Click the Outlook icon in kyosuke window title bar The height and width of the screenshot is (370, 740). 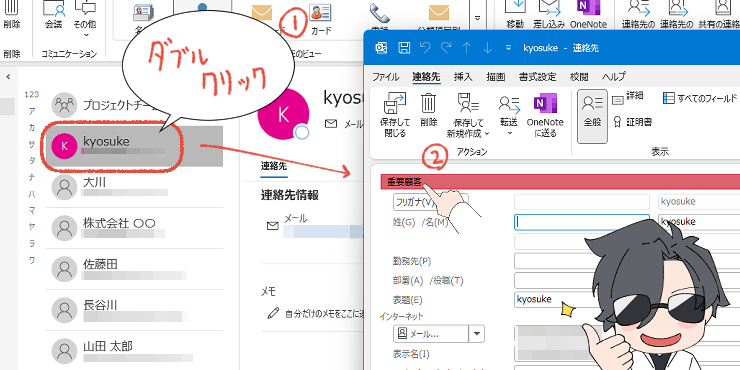381,48
